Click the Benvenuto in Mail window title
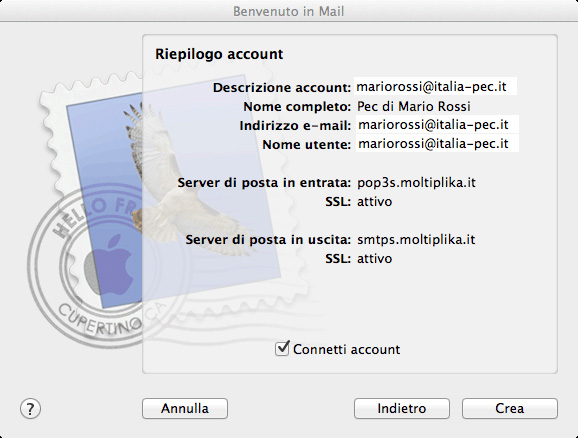Viewport: 578px width, 438px height. (289, 11)
